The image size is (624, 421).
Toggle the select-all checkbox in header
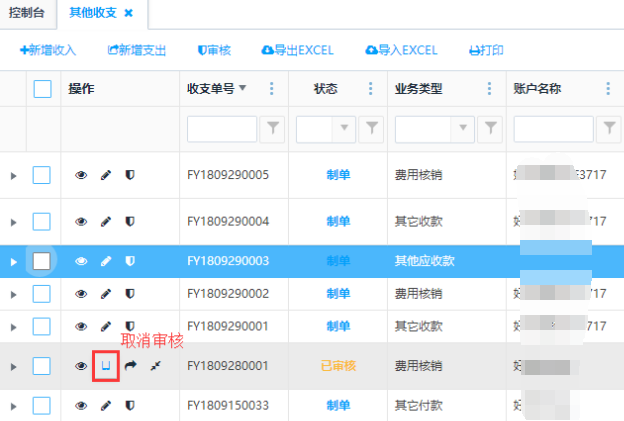coord(42,89)
